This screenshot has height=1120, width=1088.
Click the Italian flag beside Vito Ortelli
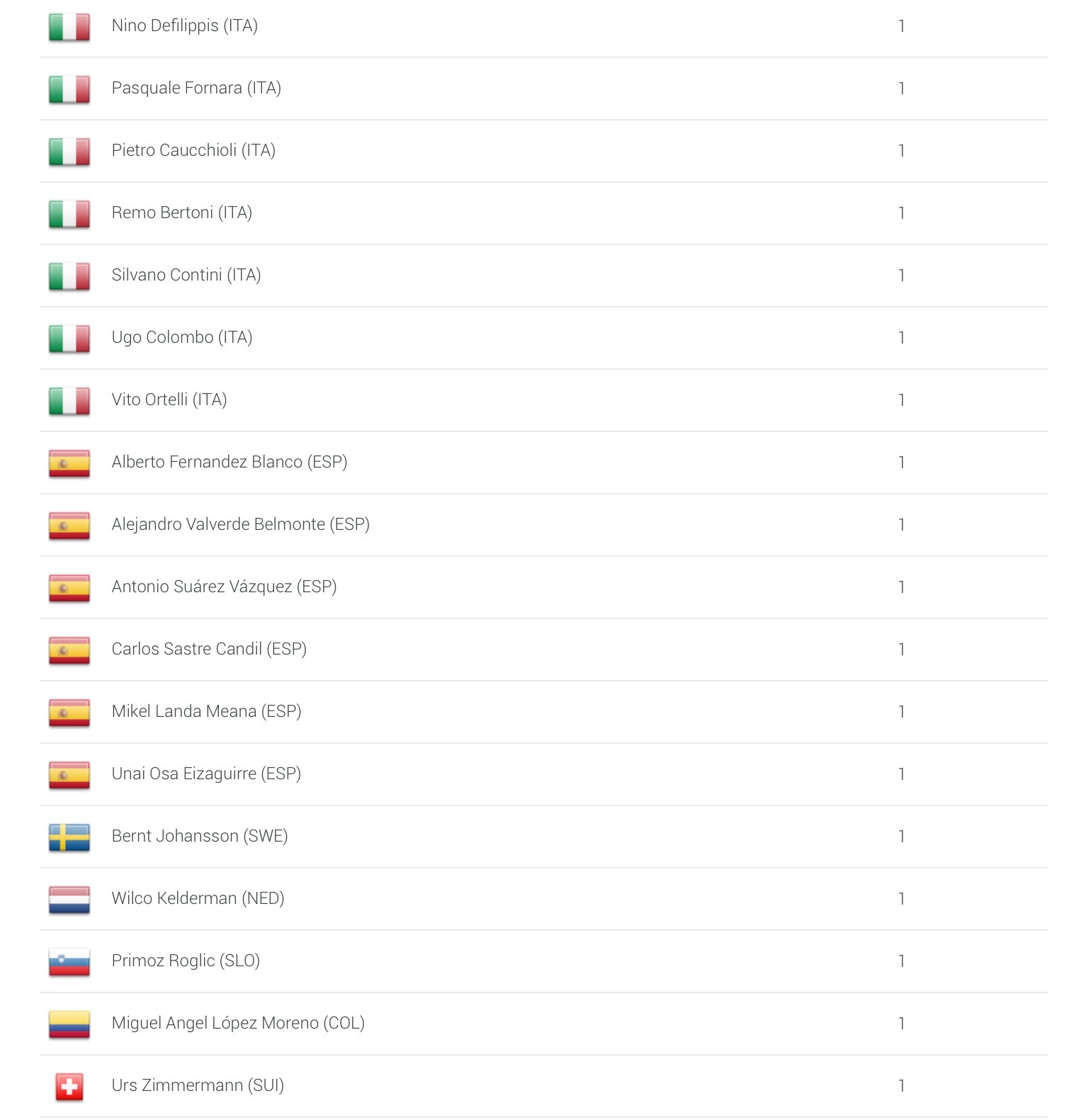69,401
